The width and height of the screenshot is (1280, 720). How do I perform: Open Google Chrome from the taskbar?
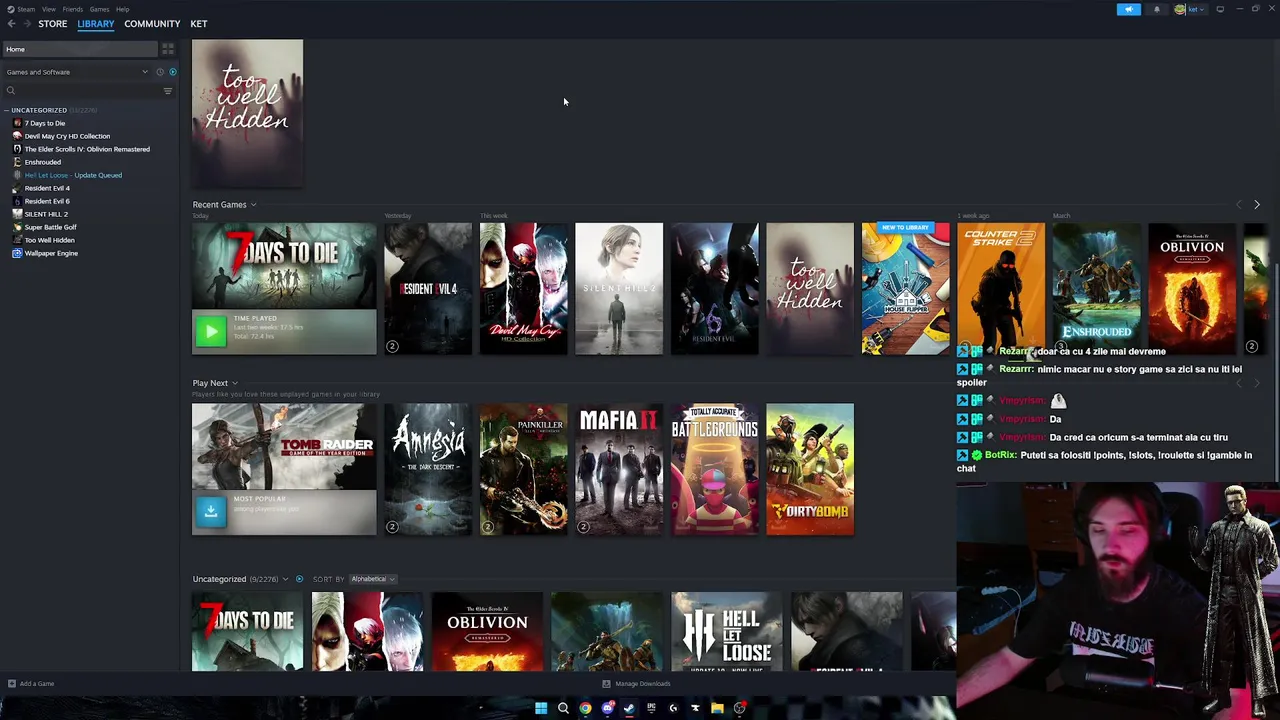585,708
